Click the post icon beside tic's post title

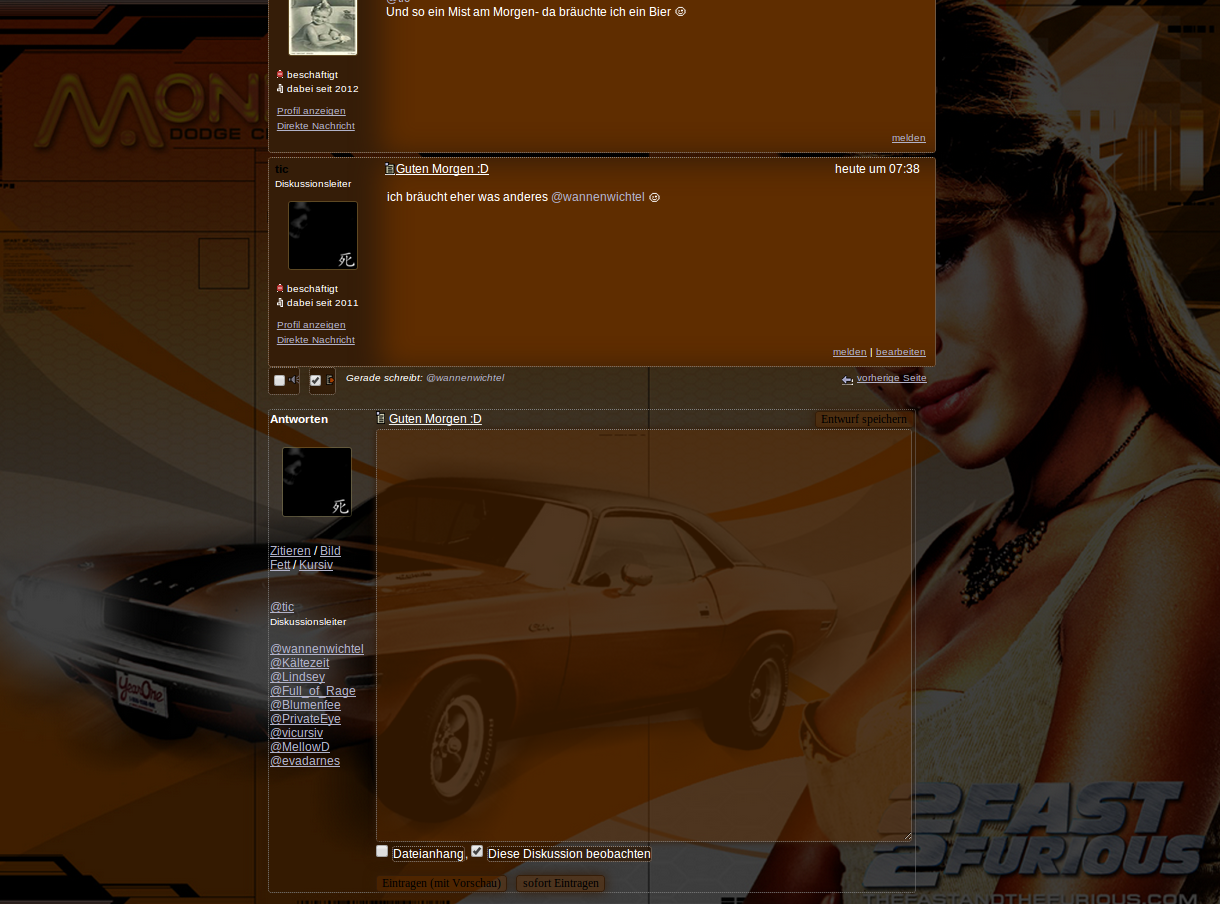pos(390,169)
